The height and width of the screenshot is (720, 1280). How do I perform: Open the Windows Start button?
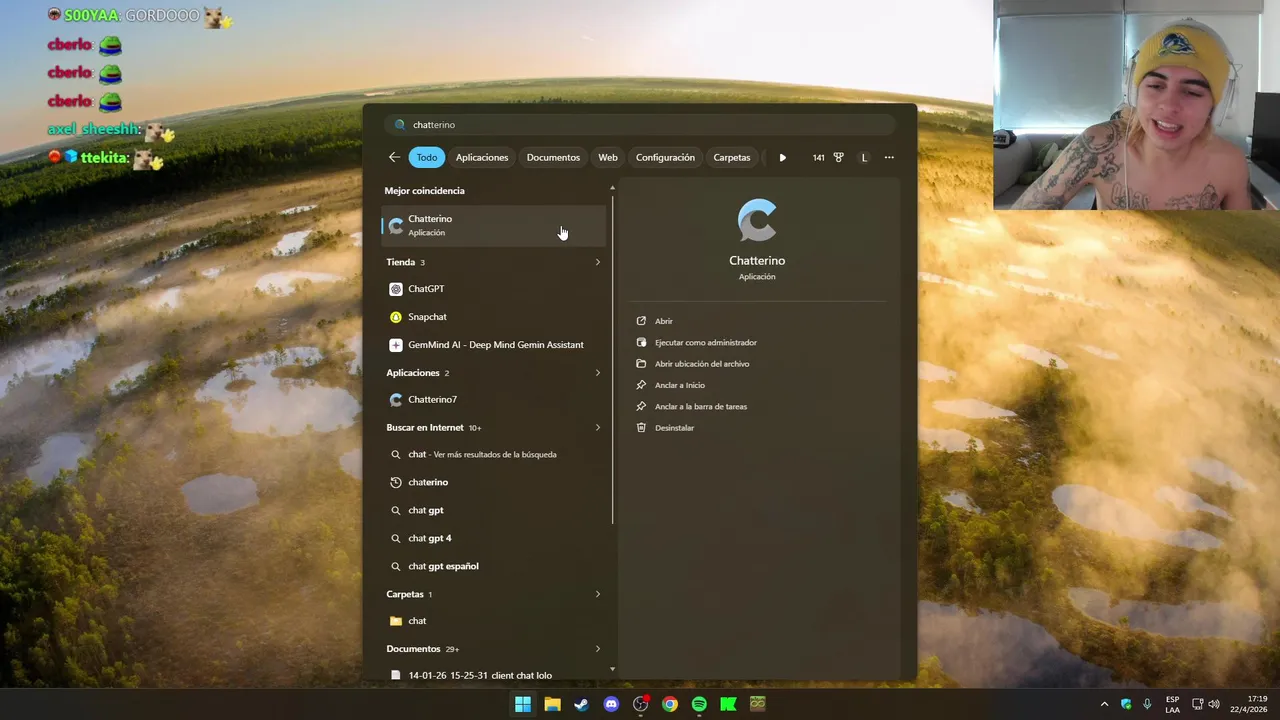coord(523,704)
